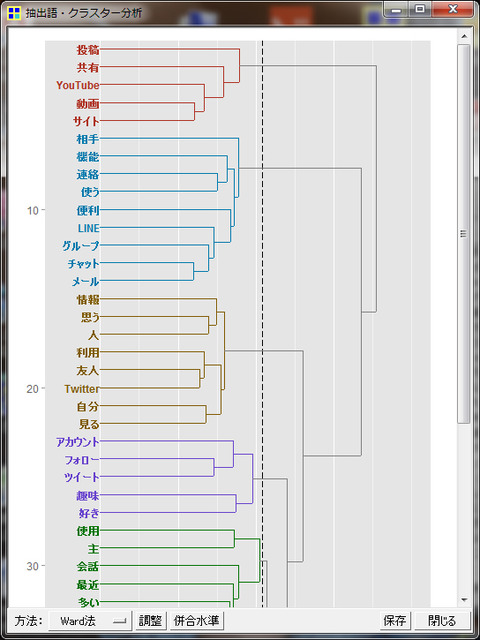Maximize the 抽出語・クラスター分析 window
The height and width of the screenshot is (640, 480).
pos(419,9)
